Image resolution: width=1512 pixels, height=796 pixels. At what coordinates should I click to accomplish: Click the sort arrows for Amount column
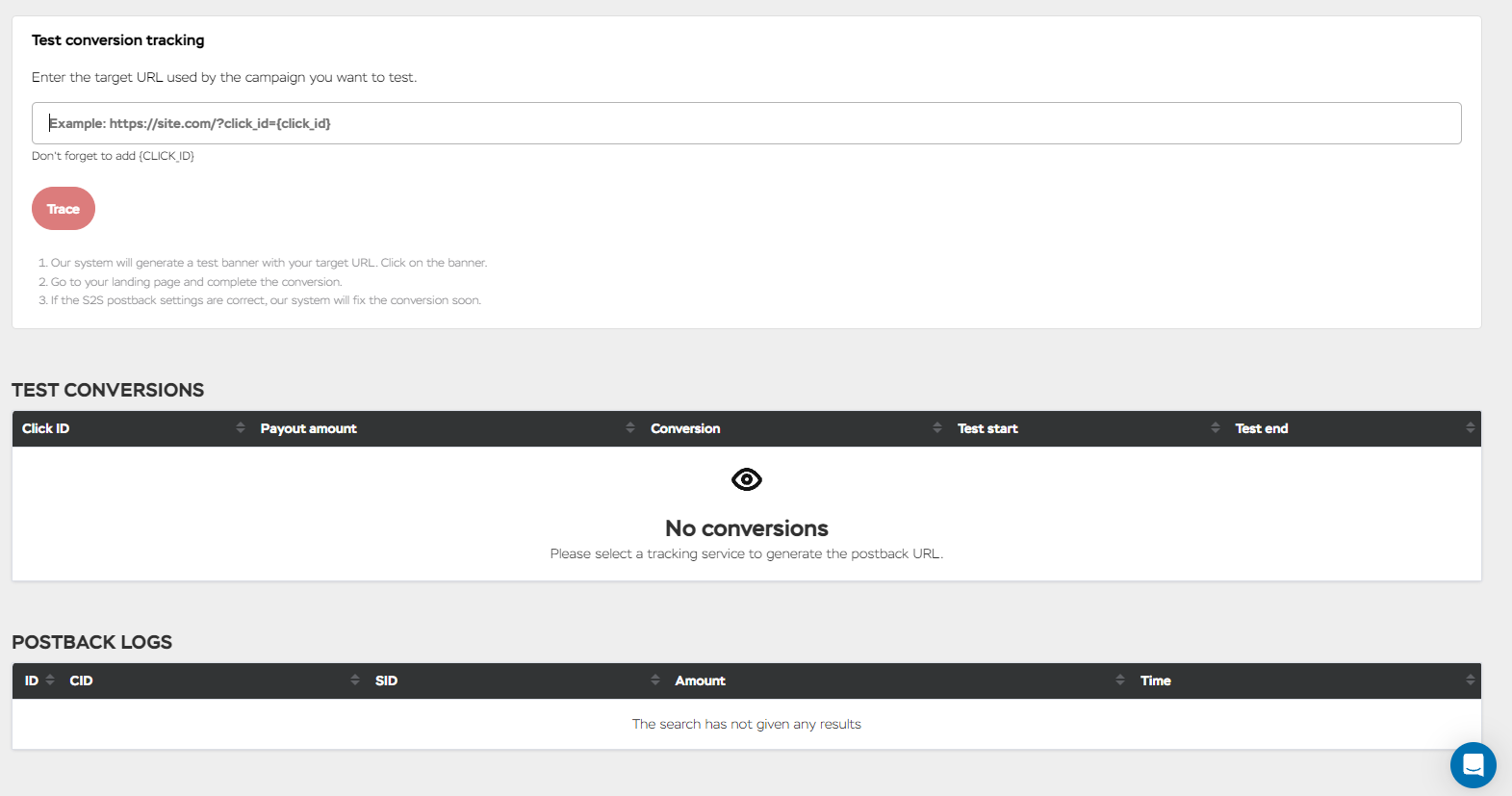(1119, 680)
